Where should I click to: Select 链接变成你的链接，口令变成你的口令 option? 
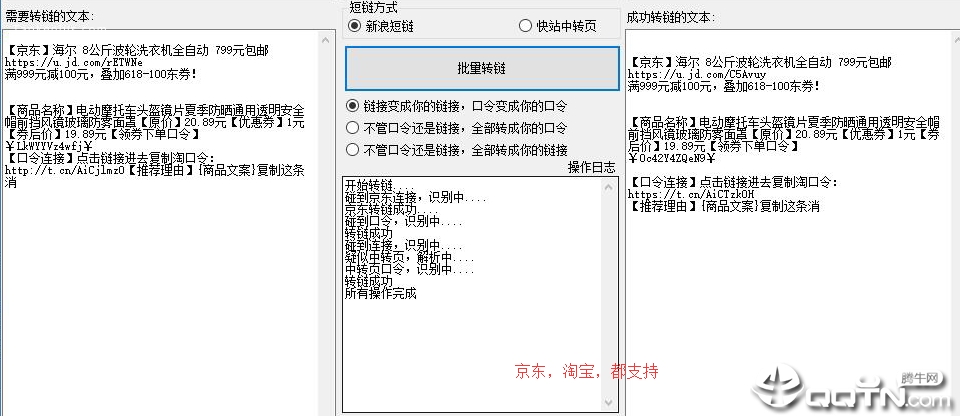point(456,106)
